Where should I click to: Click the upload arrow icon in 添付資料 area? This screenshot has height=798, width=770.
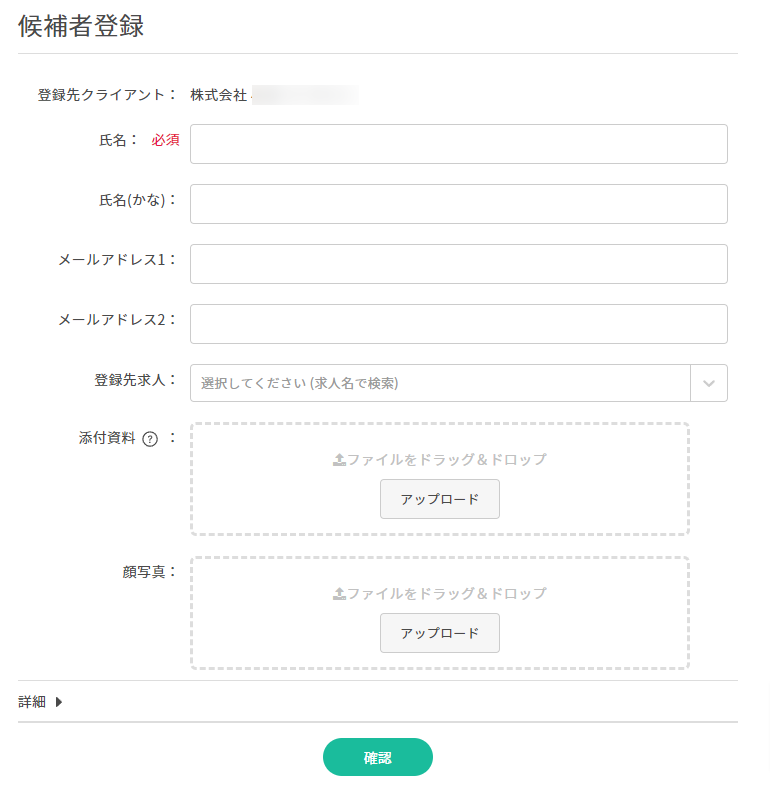339,460
